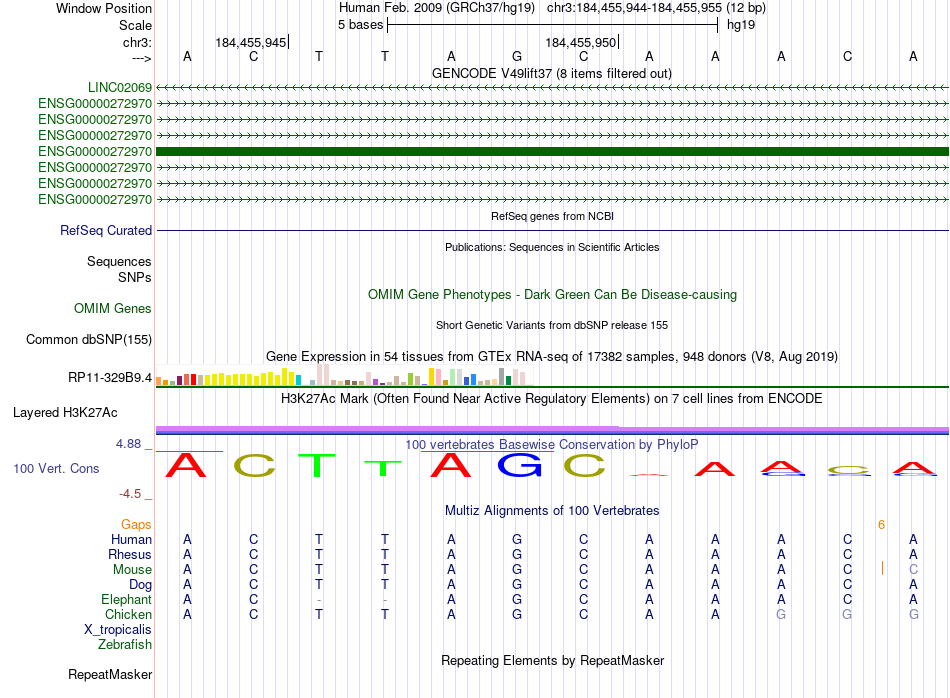Click the X_tropicalis species row label
The image size is (950, 698).
coord(118,630)
